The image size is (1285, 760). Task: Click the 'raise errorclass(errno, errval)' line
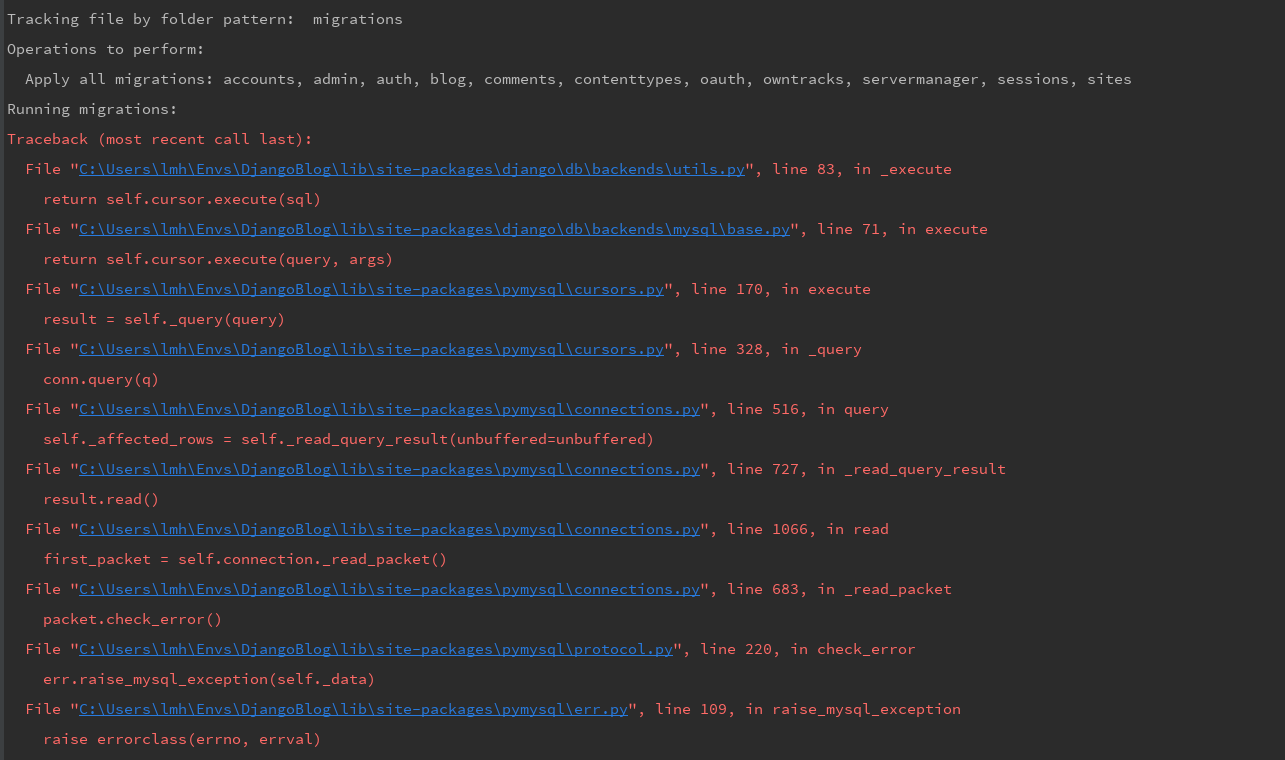click(182, 739)
